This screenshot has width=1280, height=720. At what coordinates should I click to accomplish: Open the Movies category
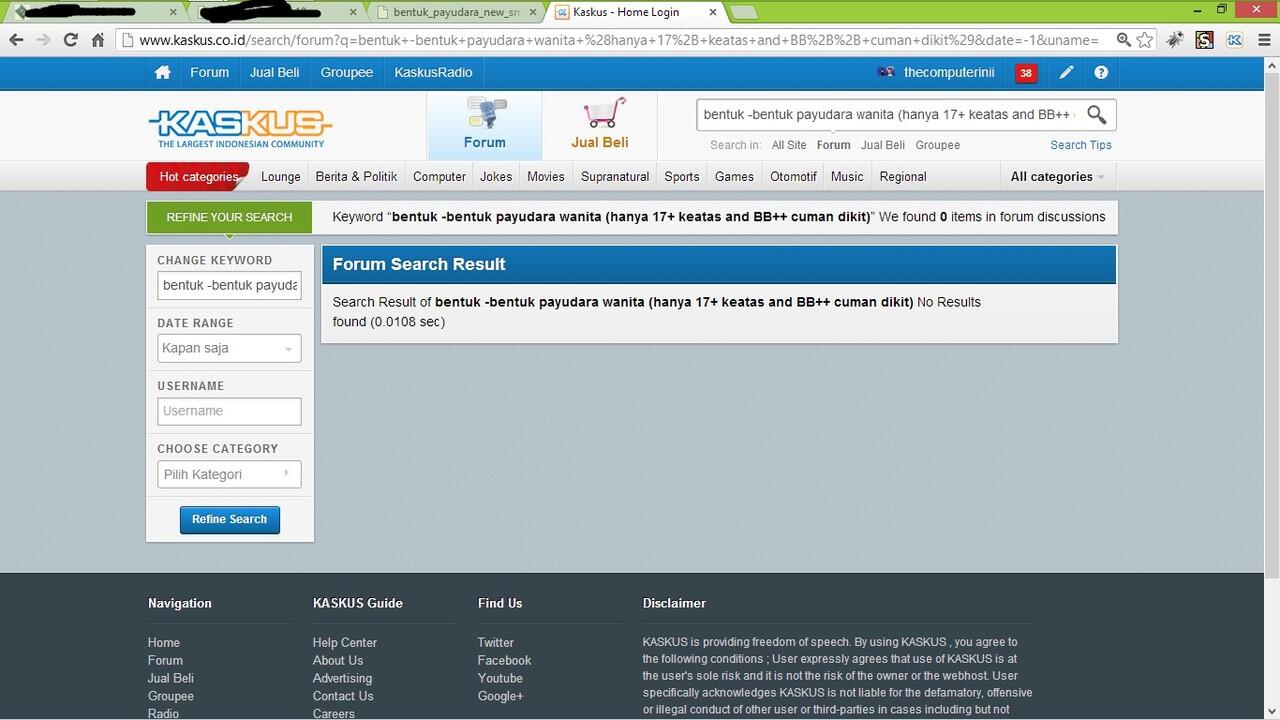(546, 177)
